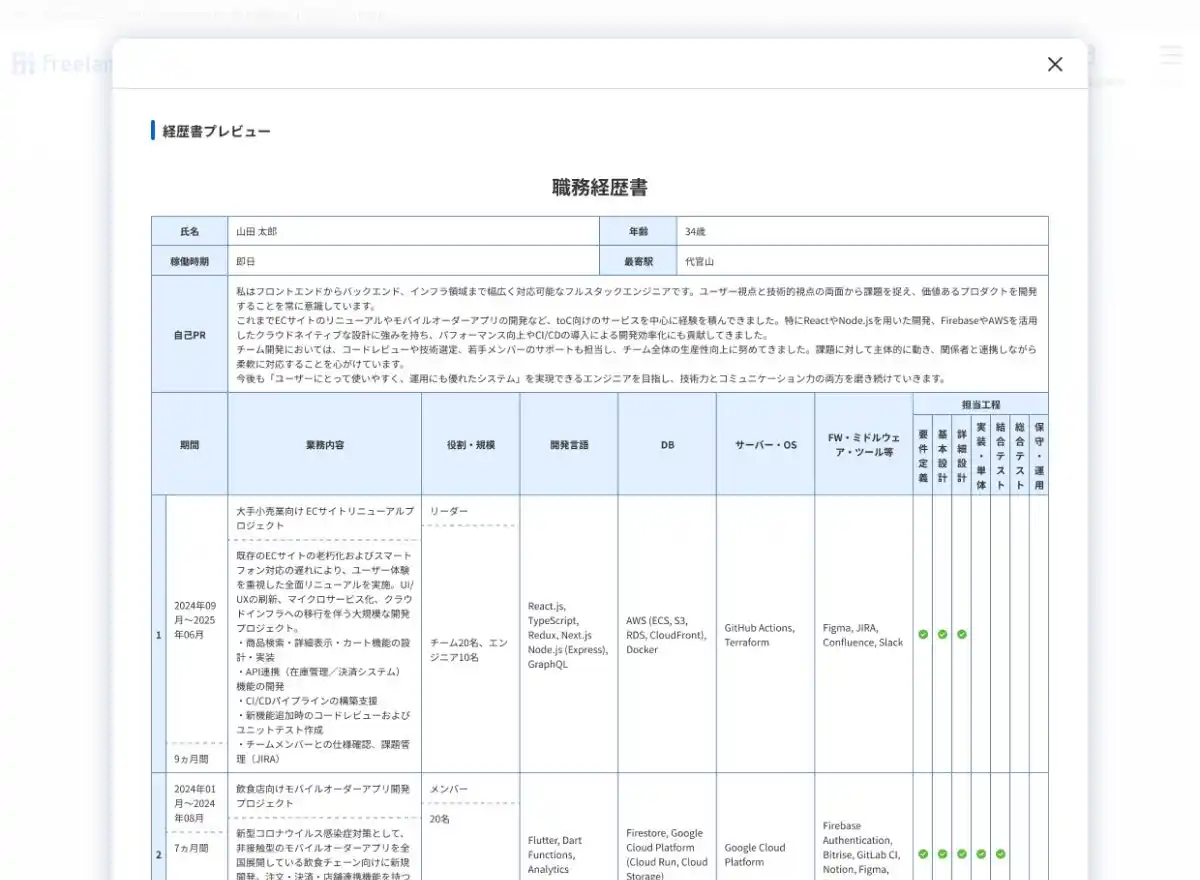Click project 1's 詳細設計 green check mark
Screen dimensions: 1200x880
pos(962,634)
